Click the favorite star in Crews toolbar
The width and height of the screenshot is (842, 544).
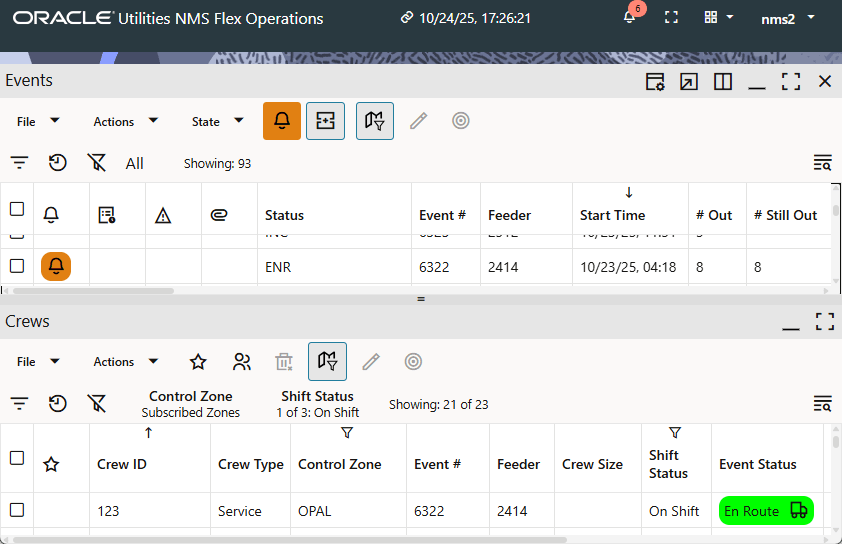tap(198, 361)
